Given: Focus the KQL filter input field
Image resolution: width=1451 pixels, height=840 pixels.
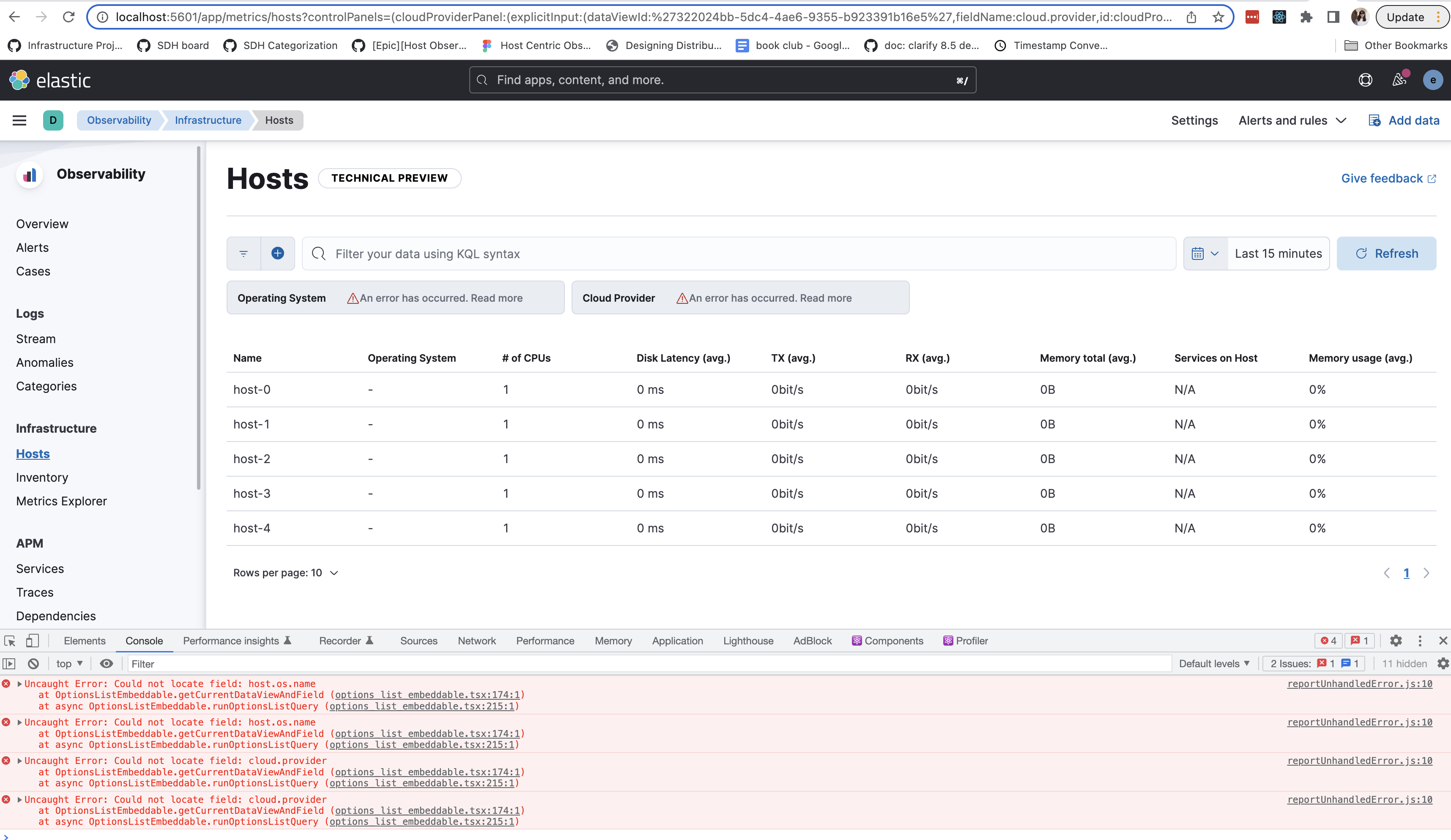Looking at the screenshot, I should [739, 254].
